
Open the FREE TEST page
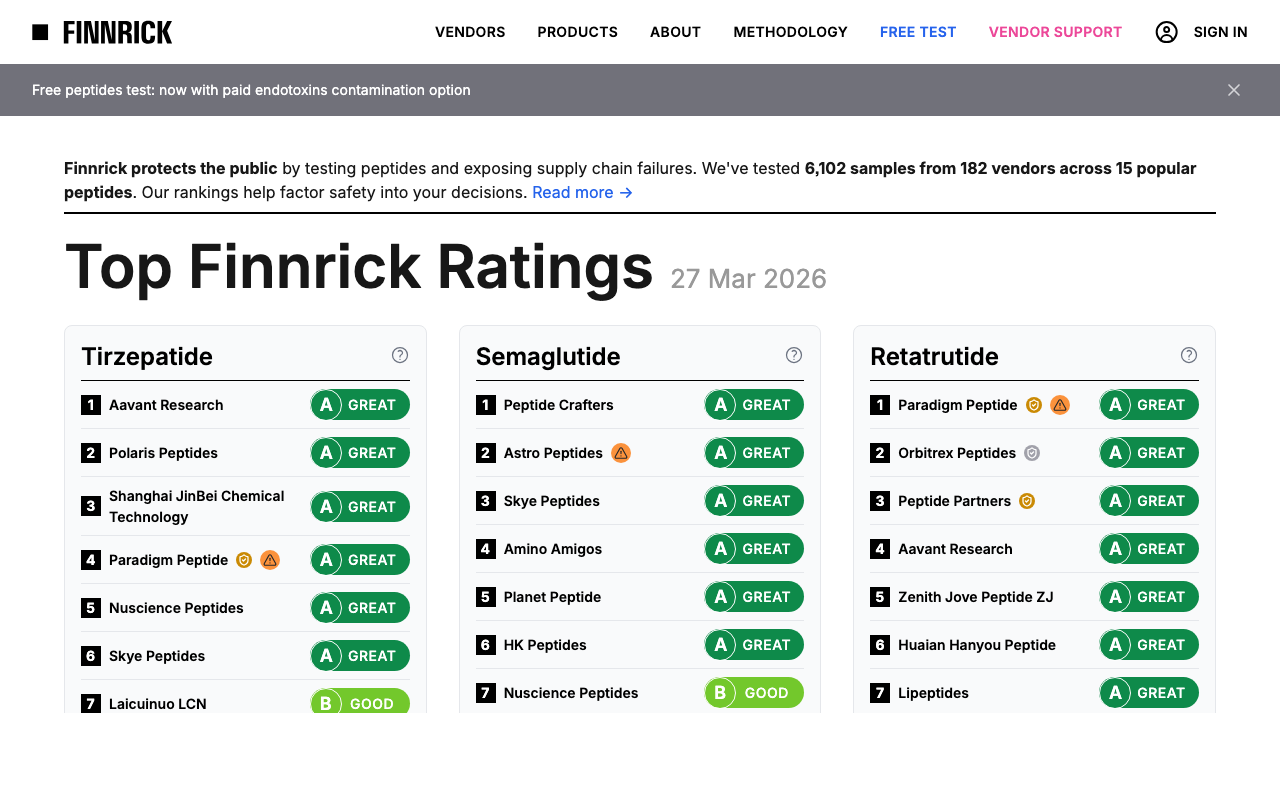point(917,32)
